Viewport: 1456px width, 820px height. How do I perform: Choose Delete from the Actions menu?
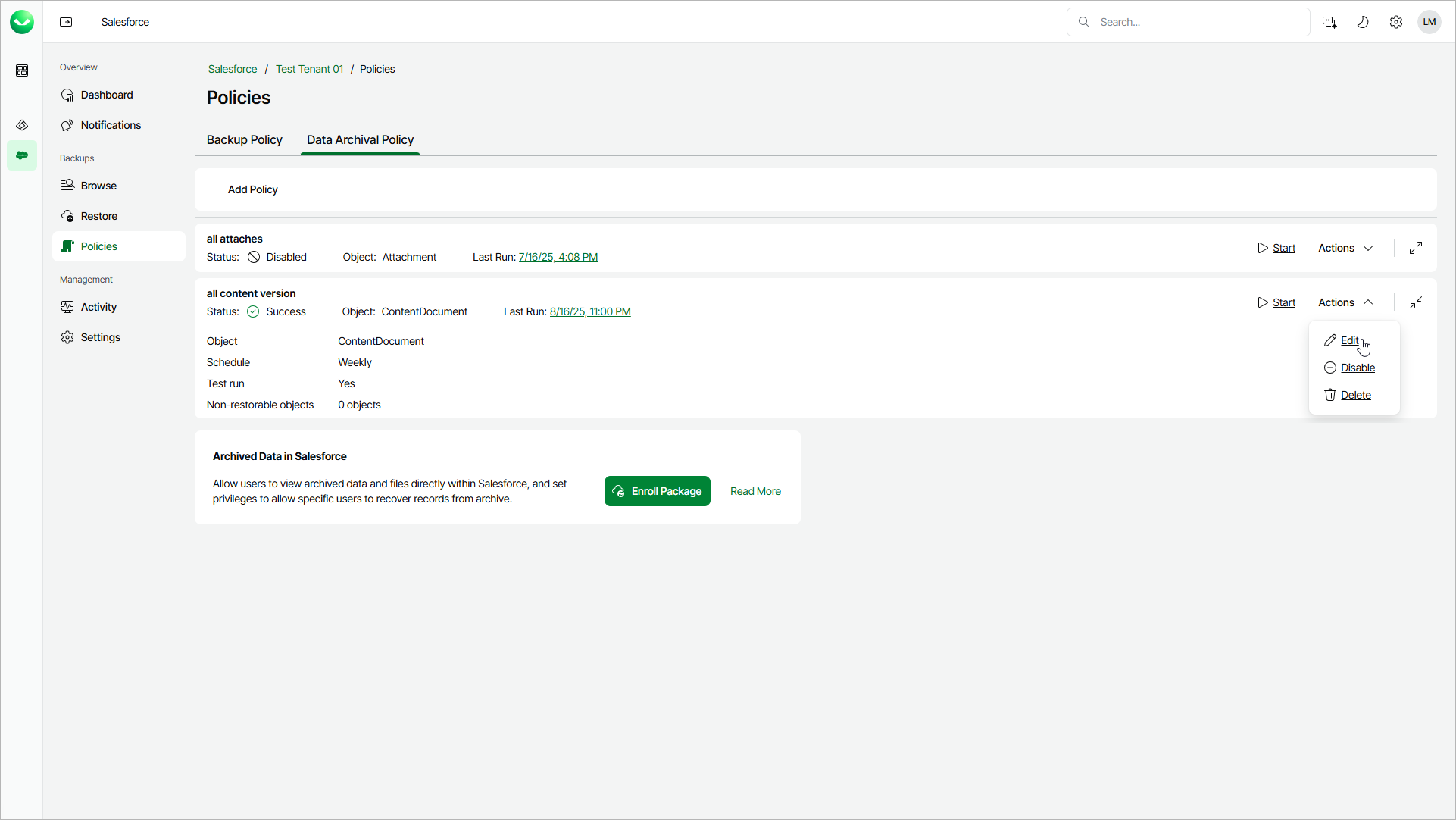[x=1355, y=395]
